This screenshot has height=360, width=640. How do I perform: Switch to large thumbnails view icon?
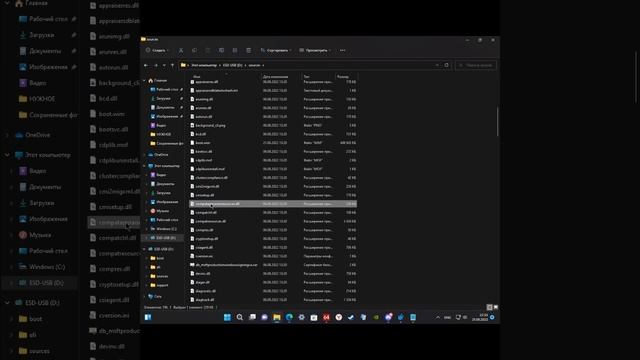coord(496,307)
